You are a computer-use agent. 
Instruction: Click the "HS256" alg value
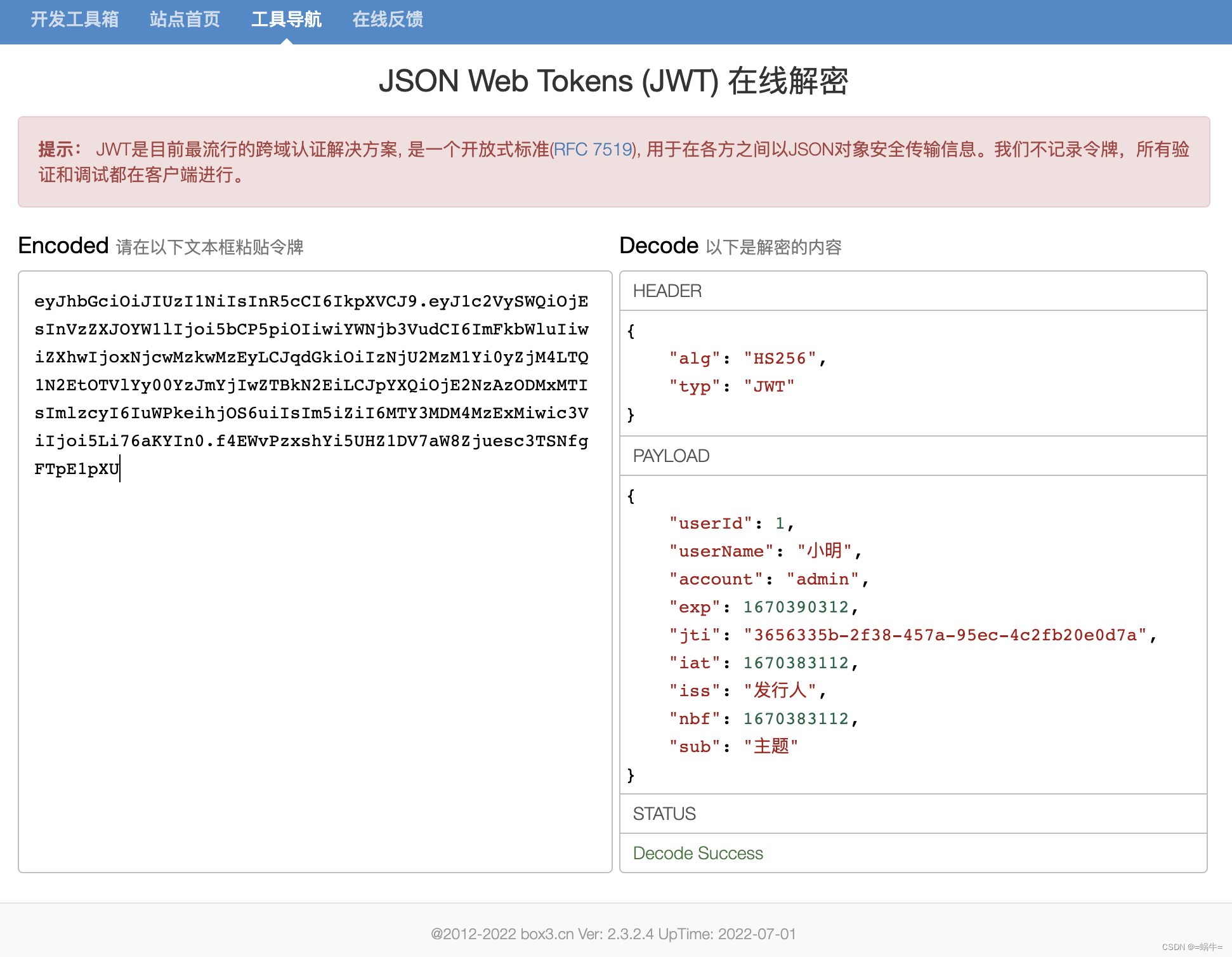(x=780, y=359)
